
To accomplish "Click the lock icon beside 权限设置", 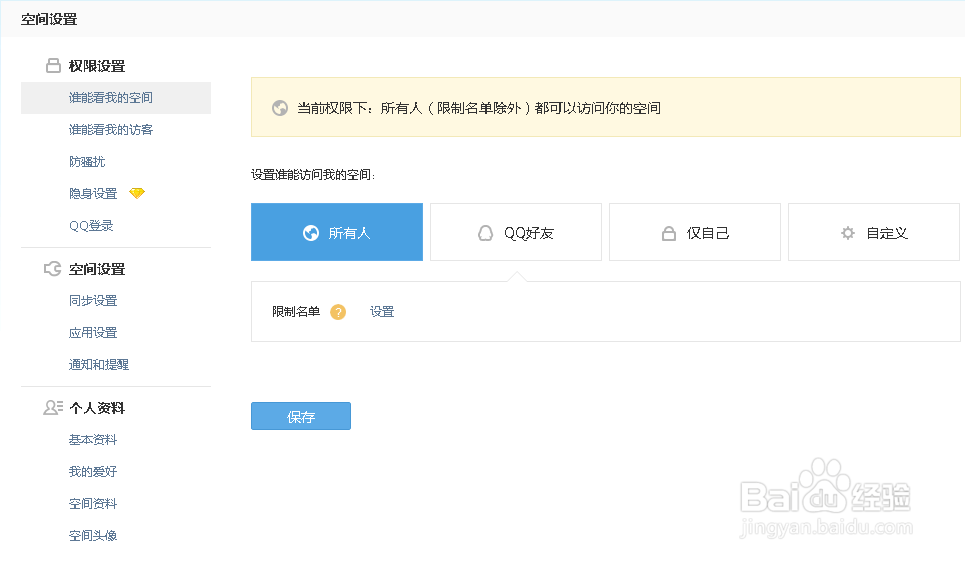I will coord(54,66).
